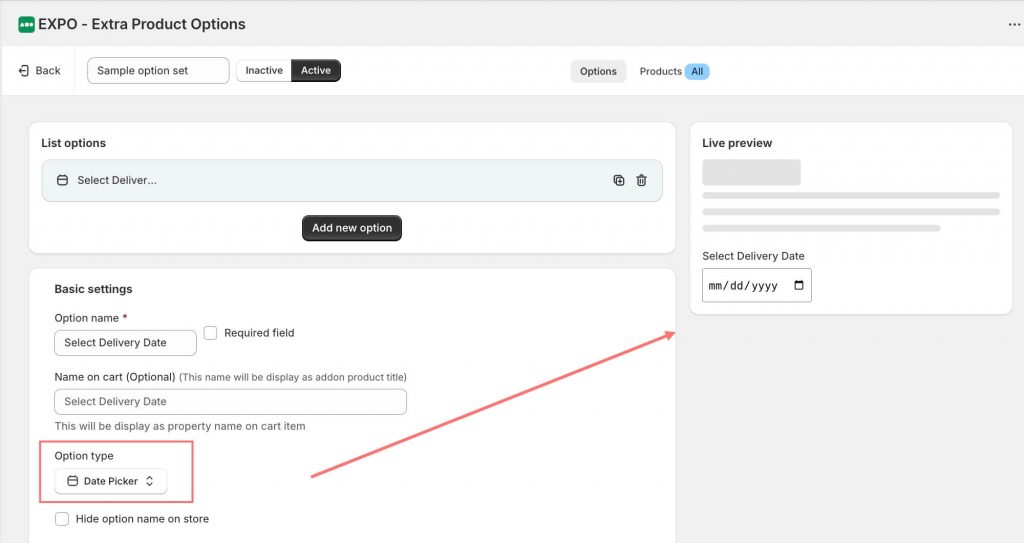Click the Back arrow icon
Image resolution: width=1024 pixels, height=543 pixels.
click(x=24, y=71)
